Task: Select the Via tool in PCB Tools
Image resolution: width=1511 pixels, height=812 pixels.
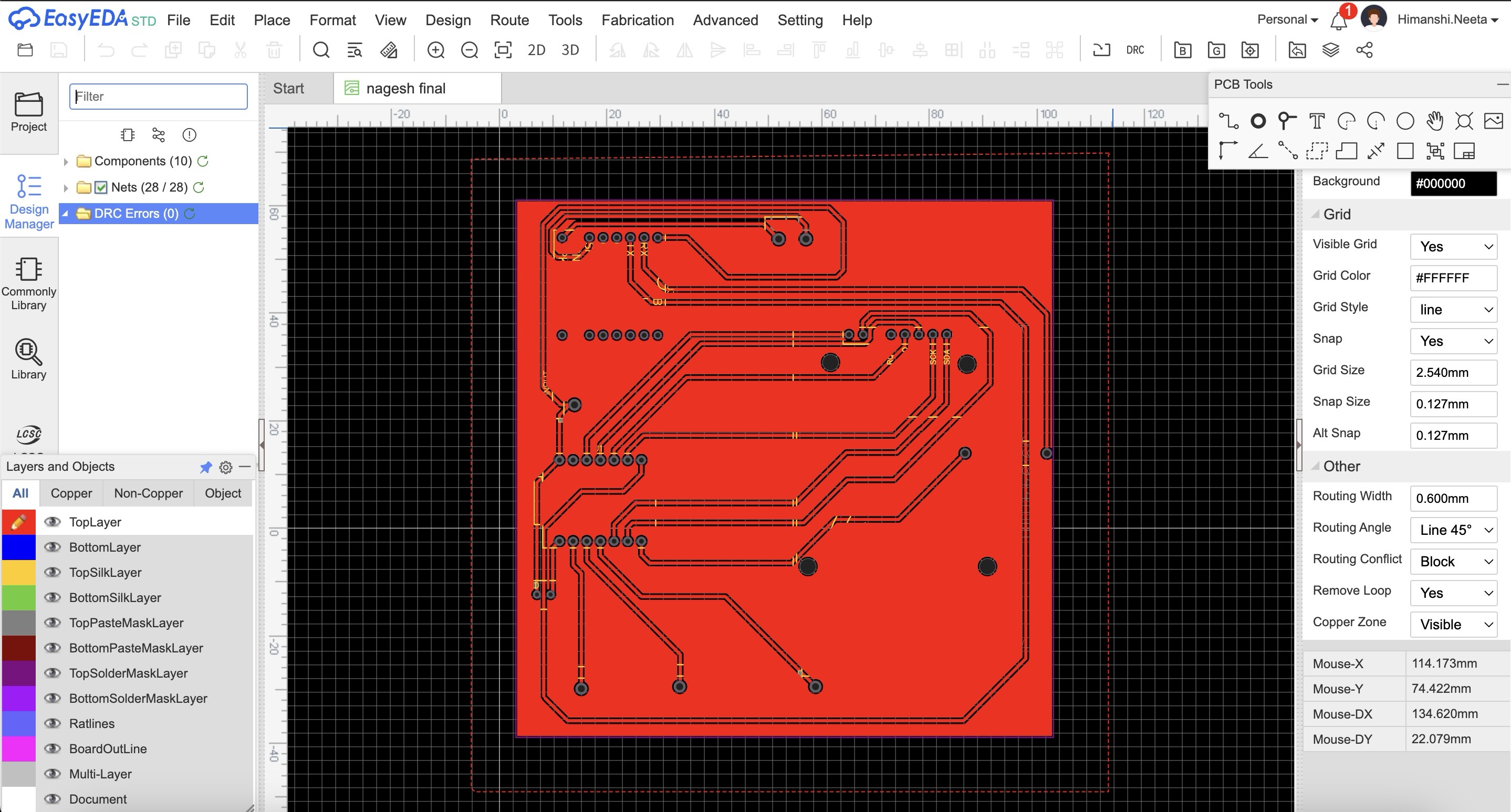Action: point(1287,121)
